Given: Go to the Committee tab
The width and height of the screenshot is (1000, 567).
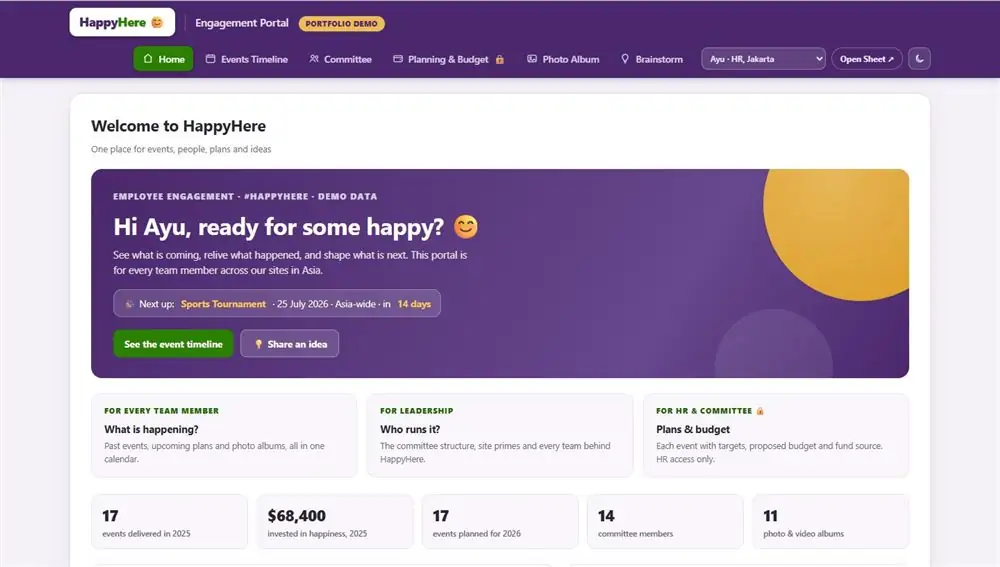Looking at the screenshot, I should [x=341, y=59].
